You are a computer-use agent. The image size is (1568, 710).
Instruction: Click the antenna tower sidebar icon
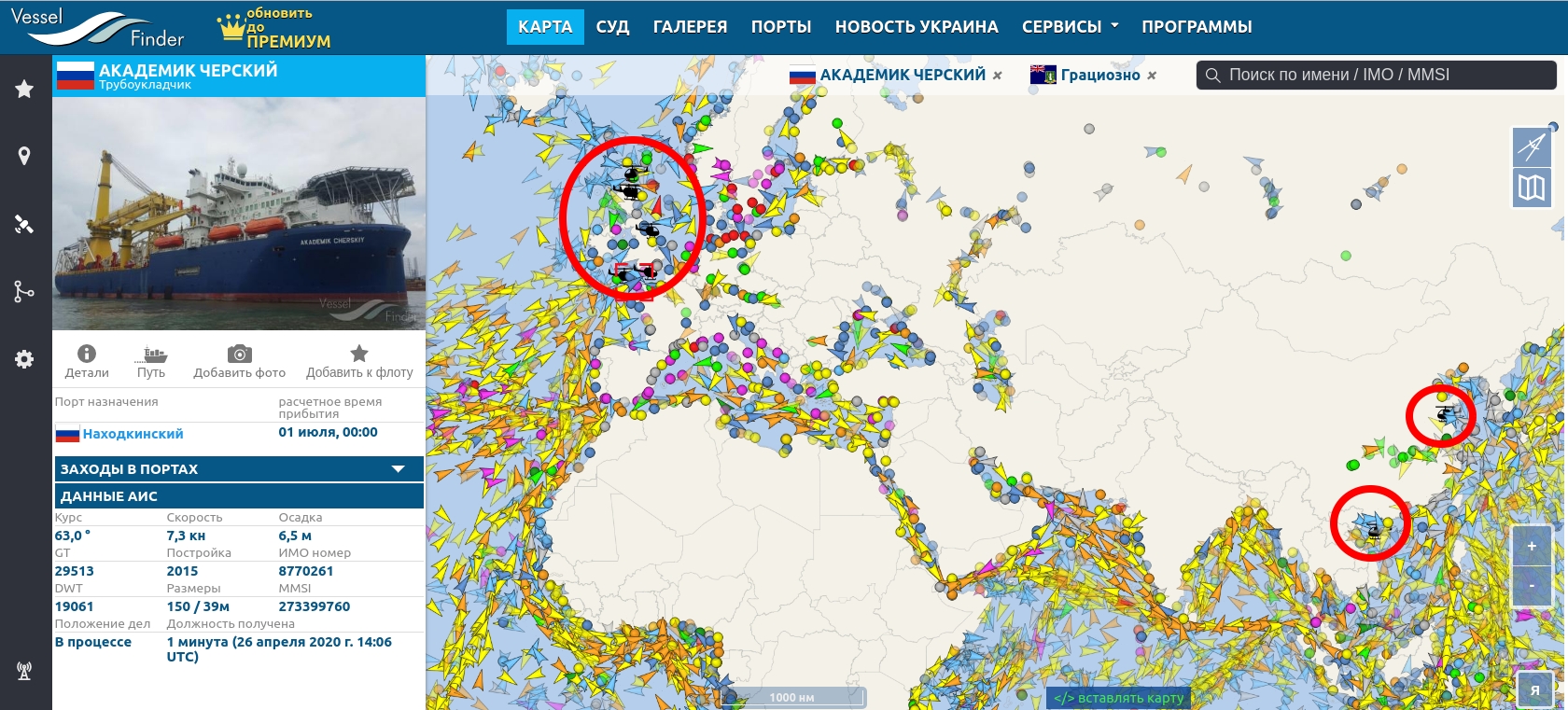(x=24, y=670)
